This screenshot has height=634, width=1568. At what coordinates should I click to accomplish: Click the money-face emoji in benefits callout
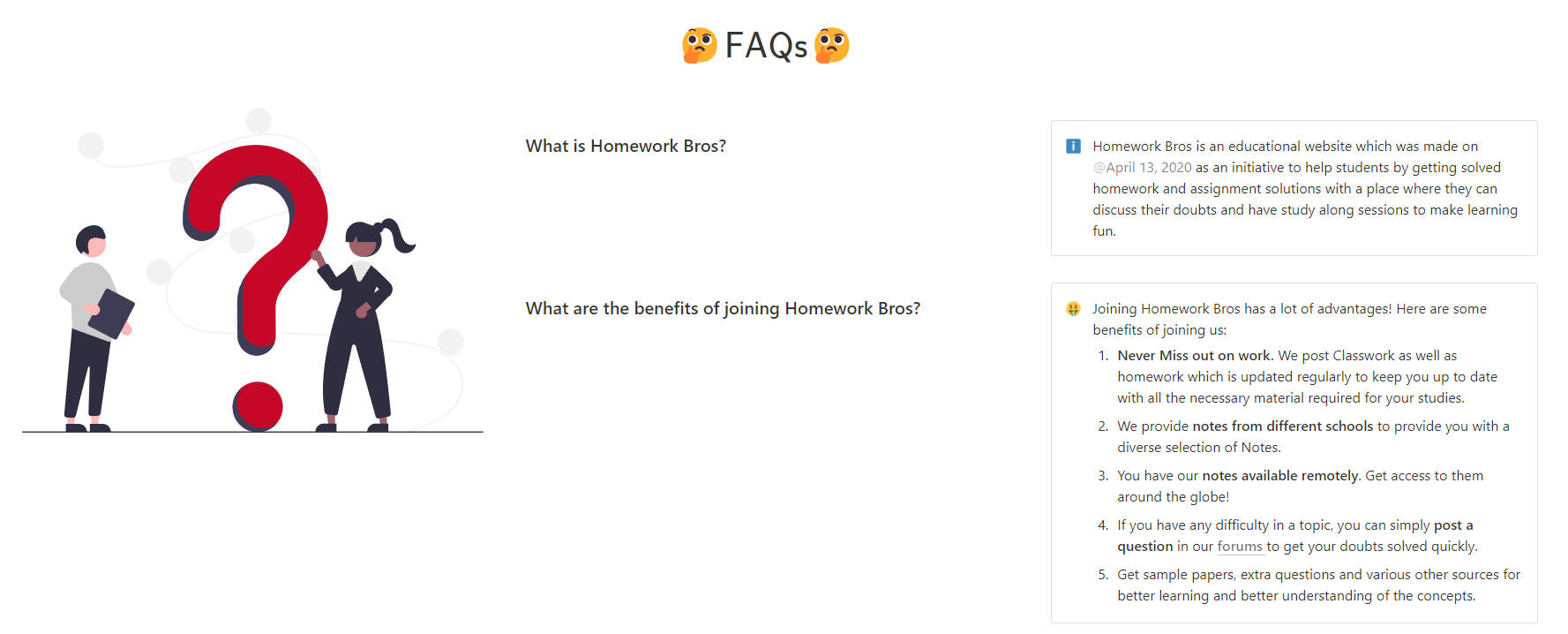click(x=1073, y=309)
